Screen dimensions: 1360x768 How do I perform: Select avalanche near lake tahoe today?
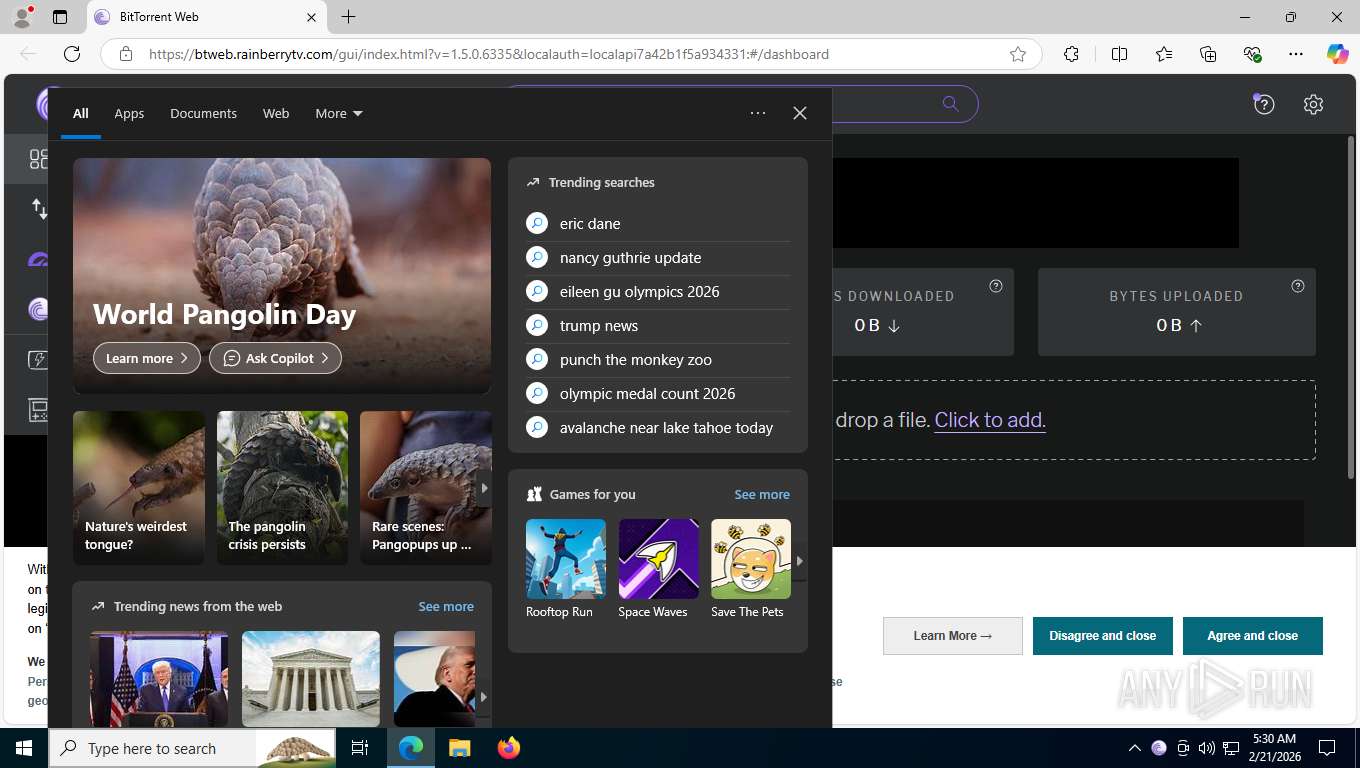tap(658, 428)
